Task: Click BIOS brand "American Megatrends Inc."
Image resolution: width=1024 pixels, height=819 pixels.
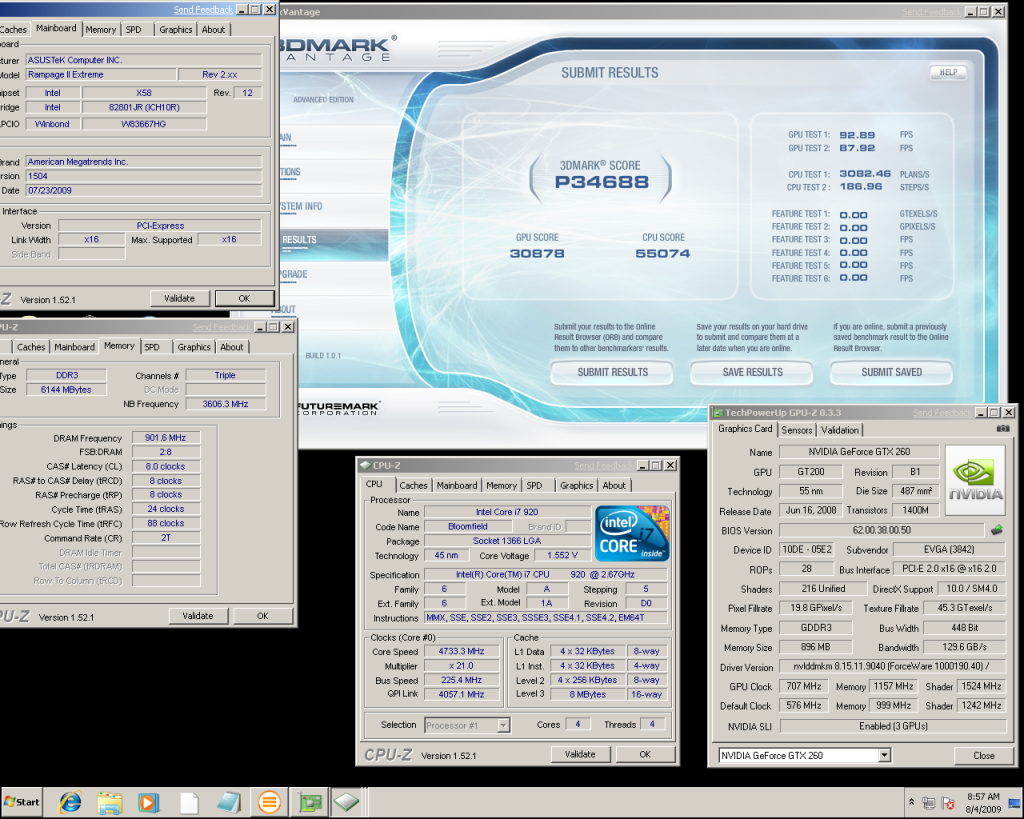Action: point(143,161)
